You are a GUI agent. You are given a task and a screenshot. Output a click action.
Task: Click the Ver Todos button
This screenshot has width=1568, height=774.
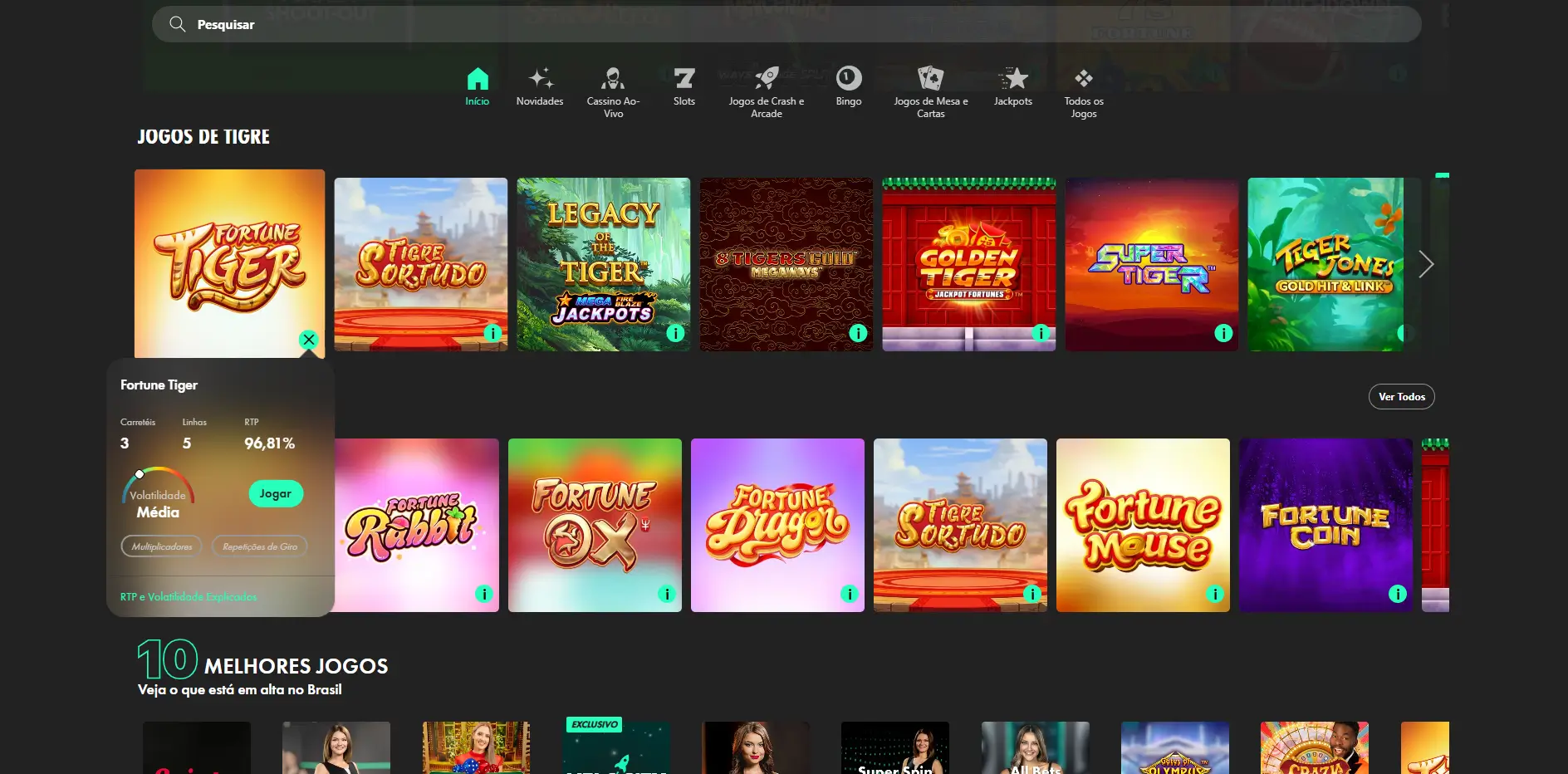click(x=1402, y=397)
